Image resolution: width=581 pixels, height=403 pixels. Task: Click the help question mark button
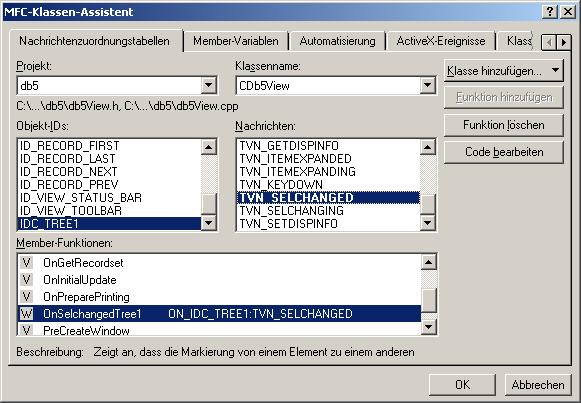point(550,12)
